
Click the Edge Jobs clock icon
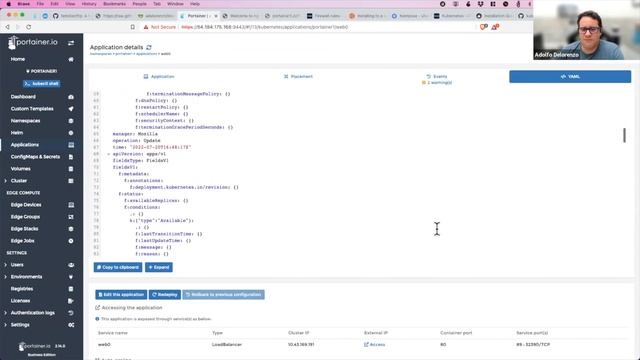coord(71,241)
